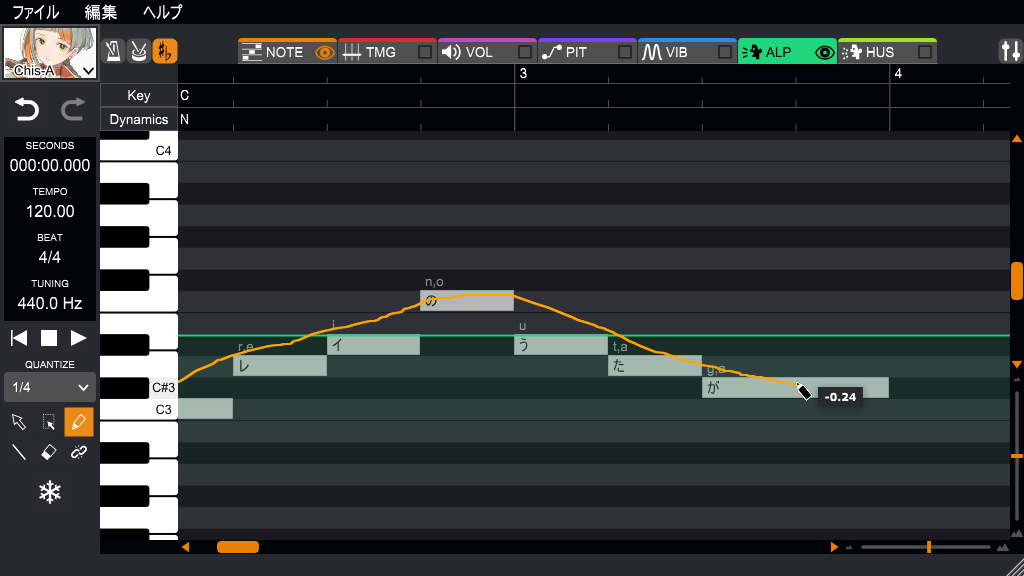Open the ファイル menu
The image size is (1024, 576).
[35, 12]
